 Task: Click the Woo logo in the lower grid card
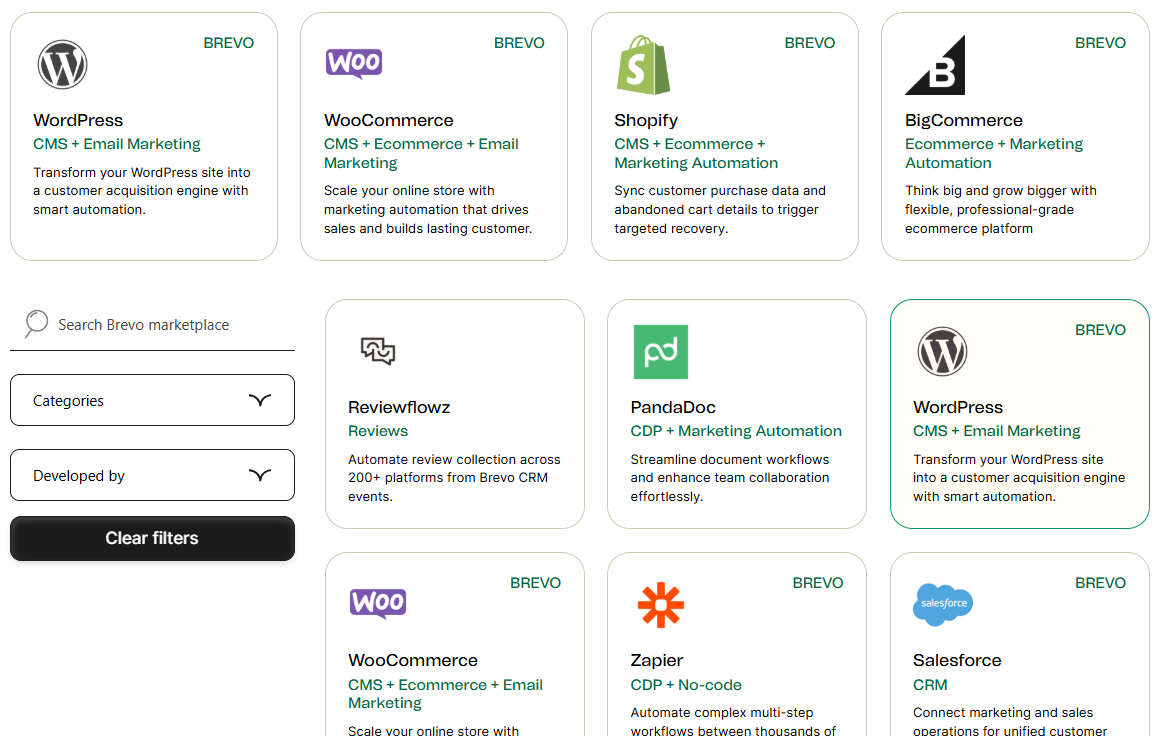click(x=378, y=604)
